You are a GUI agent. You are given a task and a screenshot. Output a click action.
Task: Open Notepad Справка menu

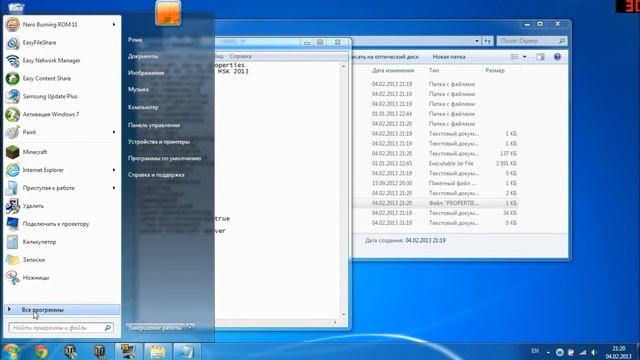240,56
